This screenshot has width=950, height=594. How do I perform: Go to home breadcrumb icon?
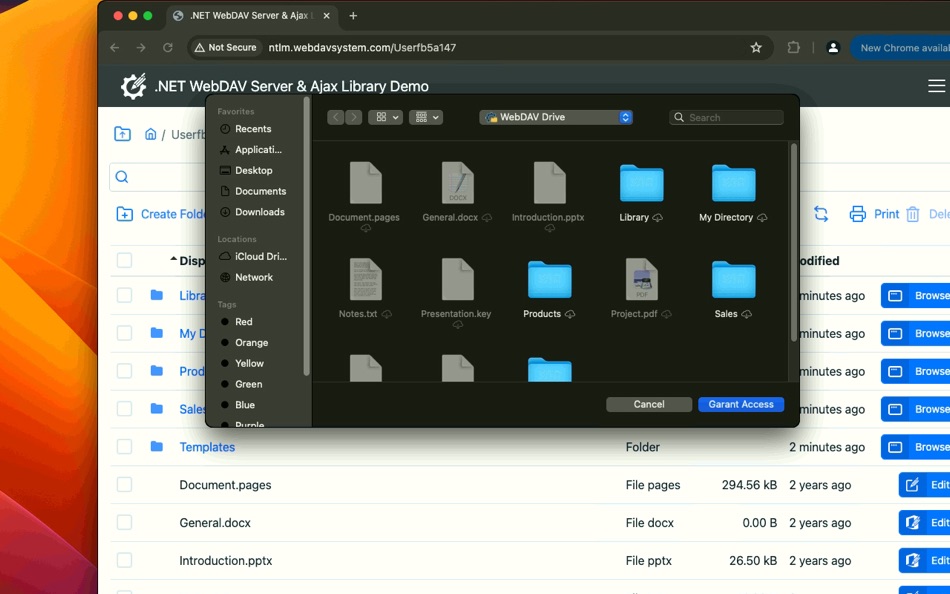150,134
